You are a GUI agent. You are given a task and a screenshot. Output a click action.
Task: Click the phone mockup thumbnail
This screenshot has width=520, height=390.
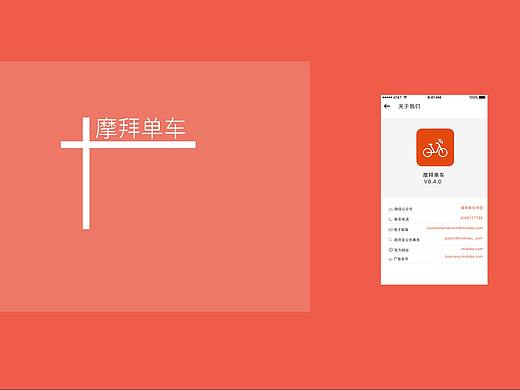click(x=434, y=190)
